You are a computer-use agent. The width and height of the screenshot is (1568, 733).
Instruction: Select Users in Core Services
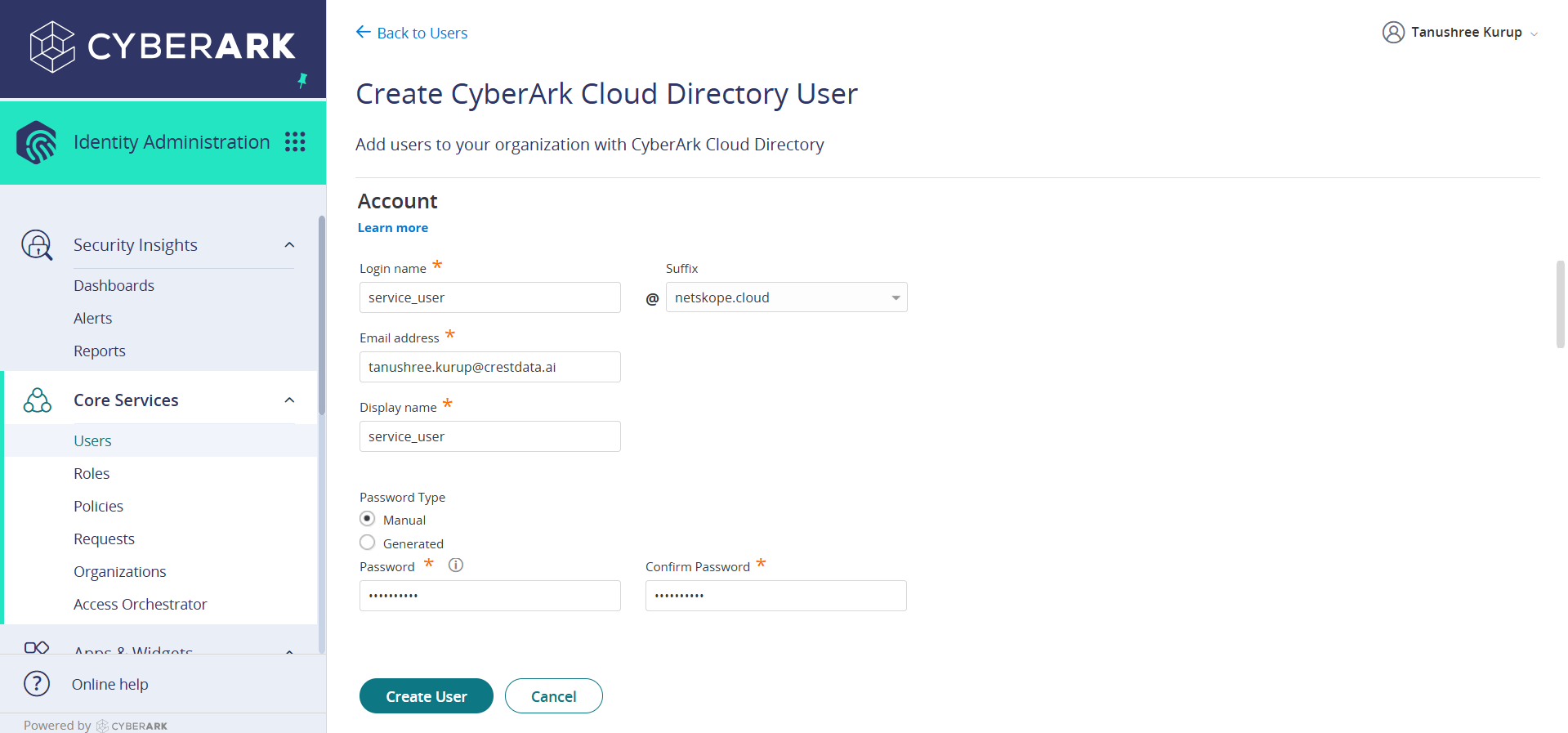click(92, 440)
